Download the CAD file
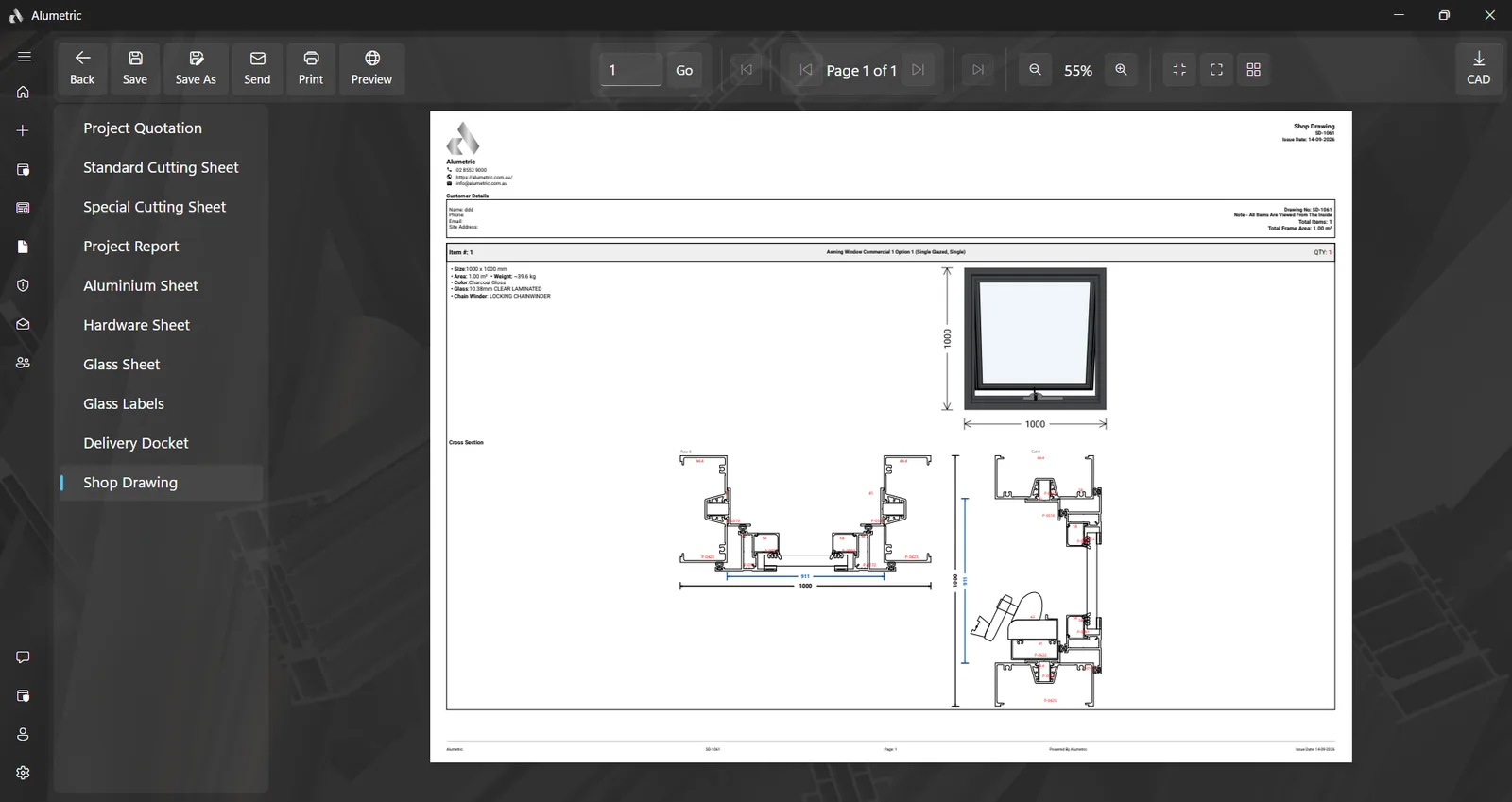Image resolution: width=1512 pixels, height=802 pixels. click(x=1479, y=69)
